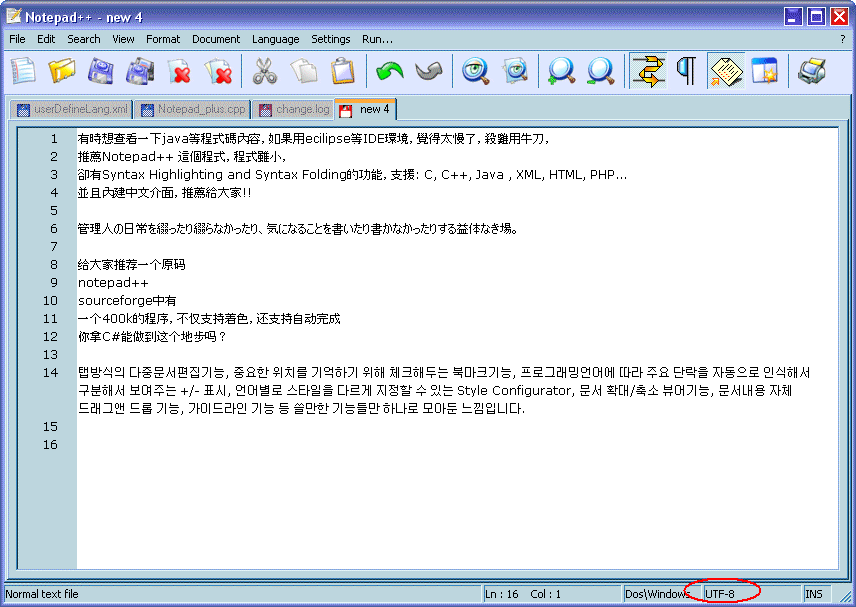Viewport: 856px width, 607px height.
Task: Click line number 9 in the margin
Action: tap(54, 283)
